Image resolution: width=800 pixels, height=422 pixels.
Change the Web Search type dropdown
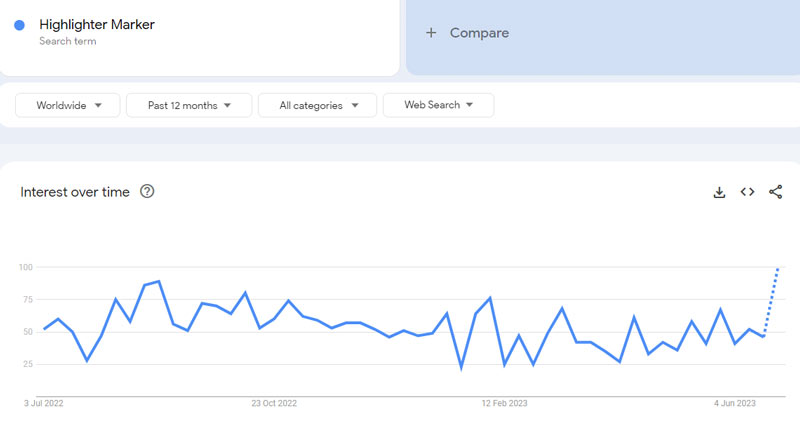438,105
